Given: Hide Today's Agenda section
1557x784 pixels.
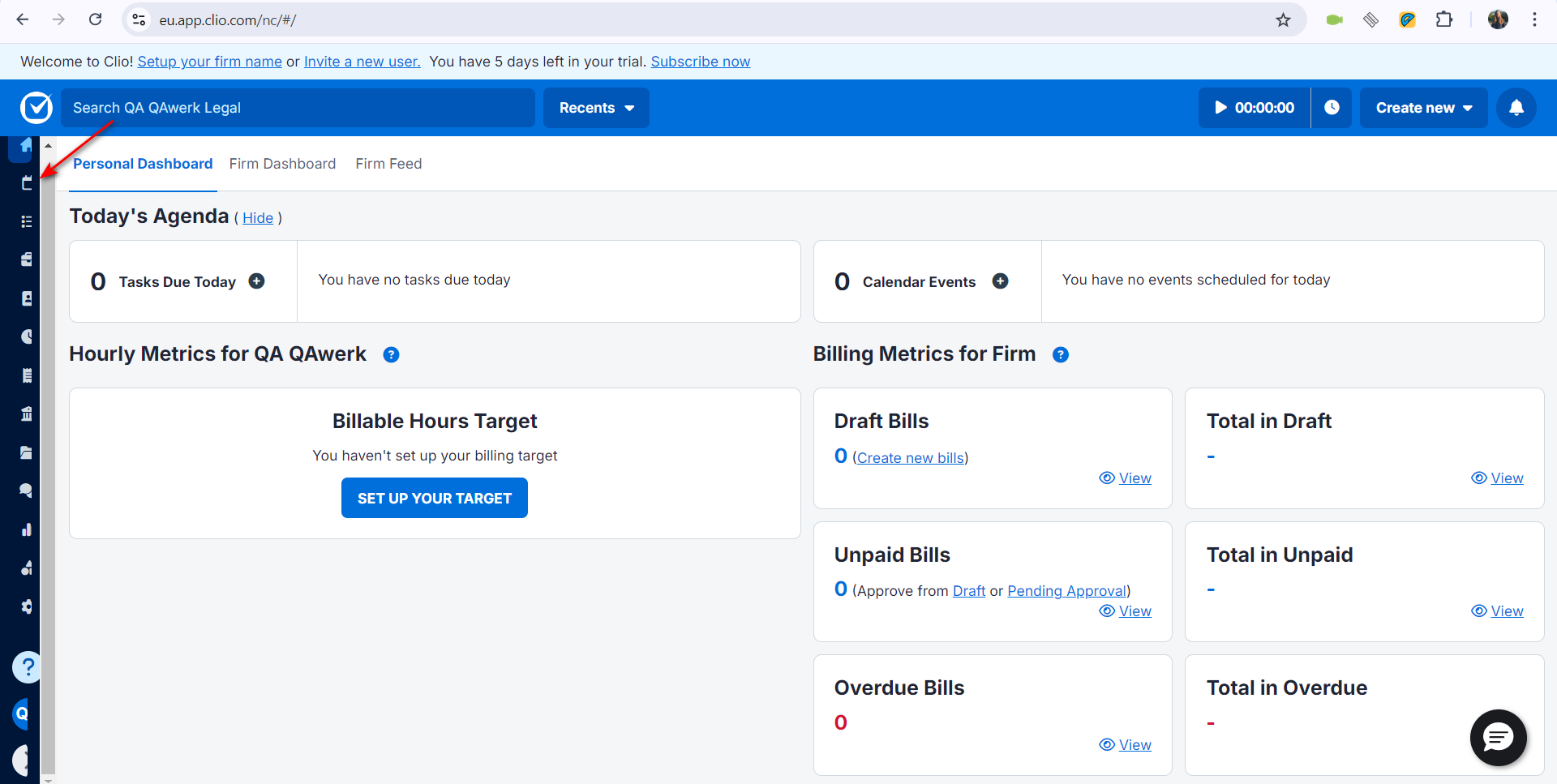Looking at the screenshot, I should (x=258, y=218).
